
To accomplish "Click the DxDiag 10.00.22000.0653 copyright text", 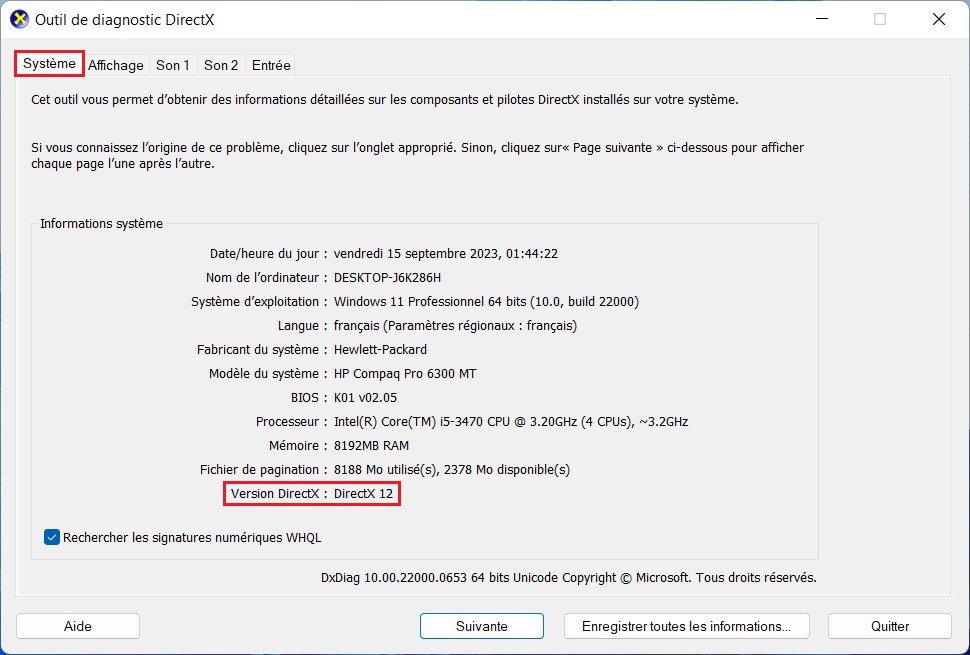I will pyautogui.click(x=569, y=578).
